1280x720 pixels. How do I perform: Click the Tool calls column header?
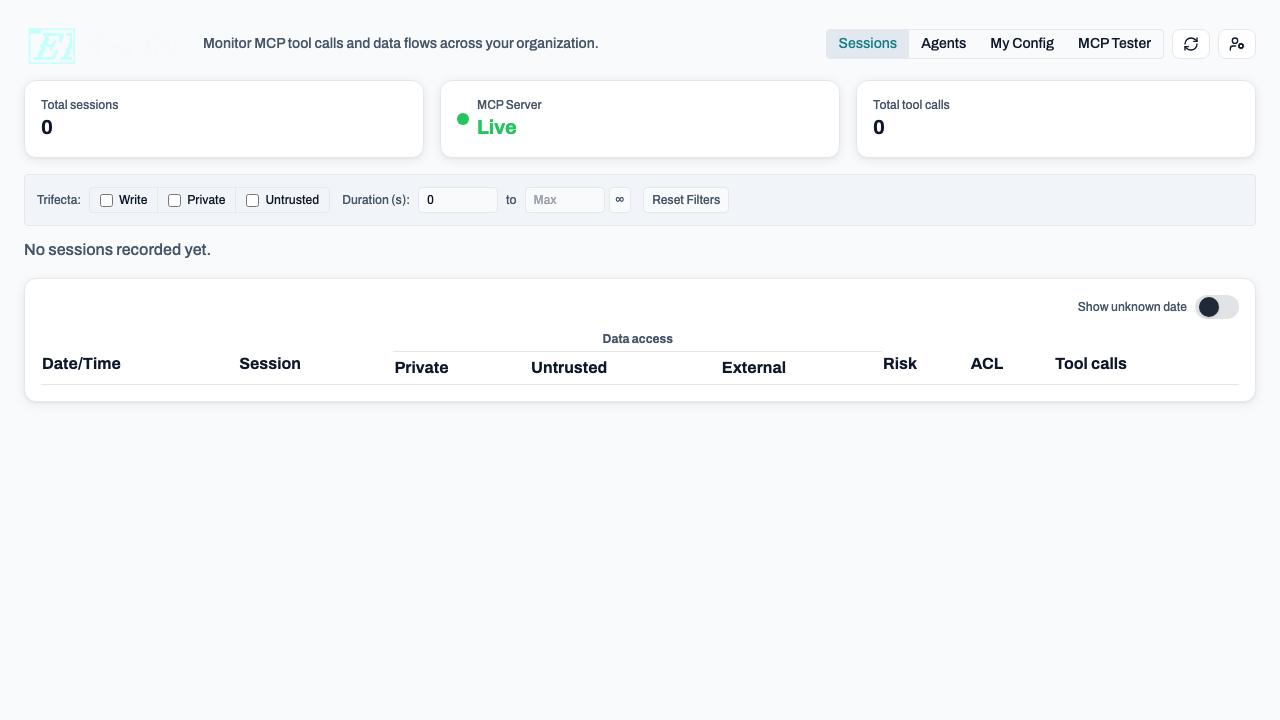[x=1090, y=364]
